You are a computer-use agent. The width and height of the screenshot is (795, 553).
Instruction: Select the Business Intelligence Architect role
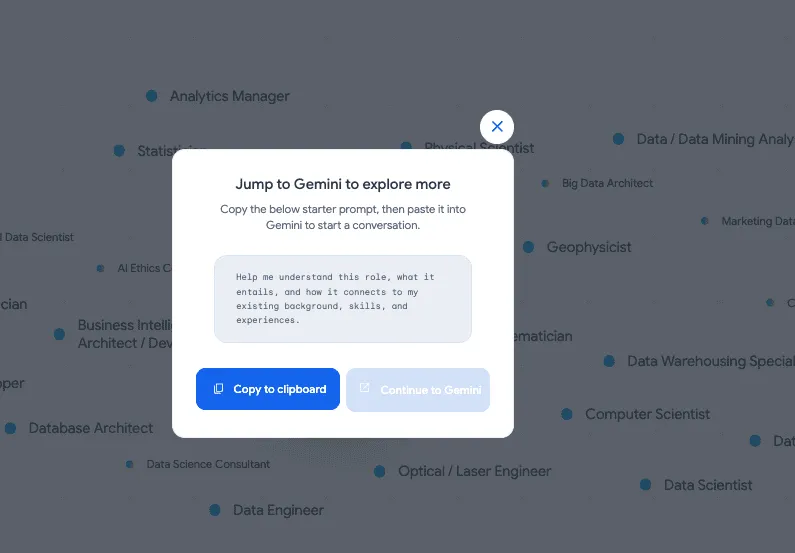125,334
